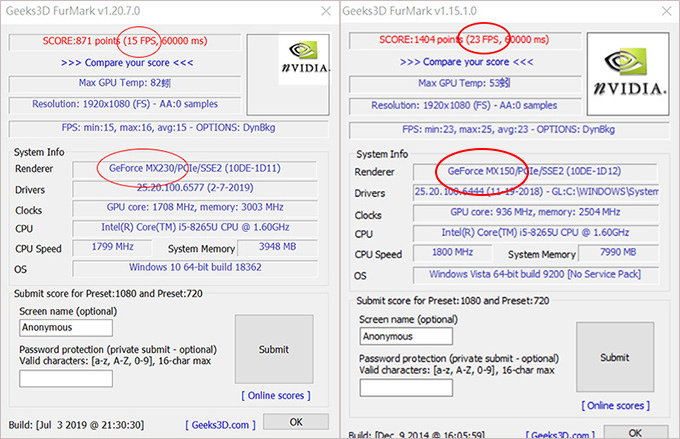The height and width of the screenshot is (439, 680).
Task: Focus the Anonymous screen name field in v1.20.7.0
Action: 66,328
